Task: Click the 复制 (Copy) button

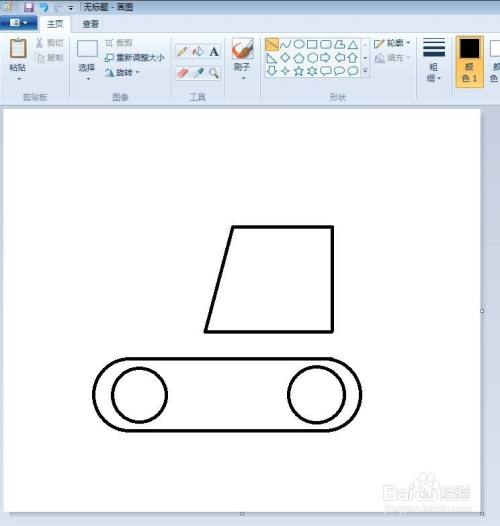Action: pos(50,58)
